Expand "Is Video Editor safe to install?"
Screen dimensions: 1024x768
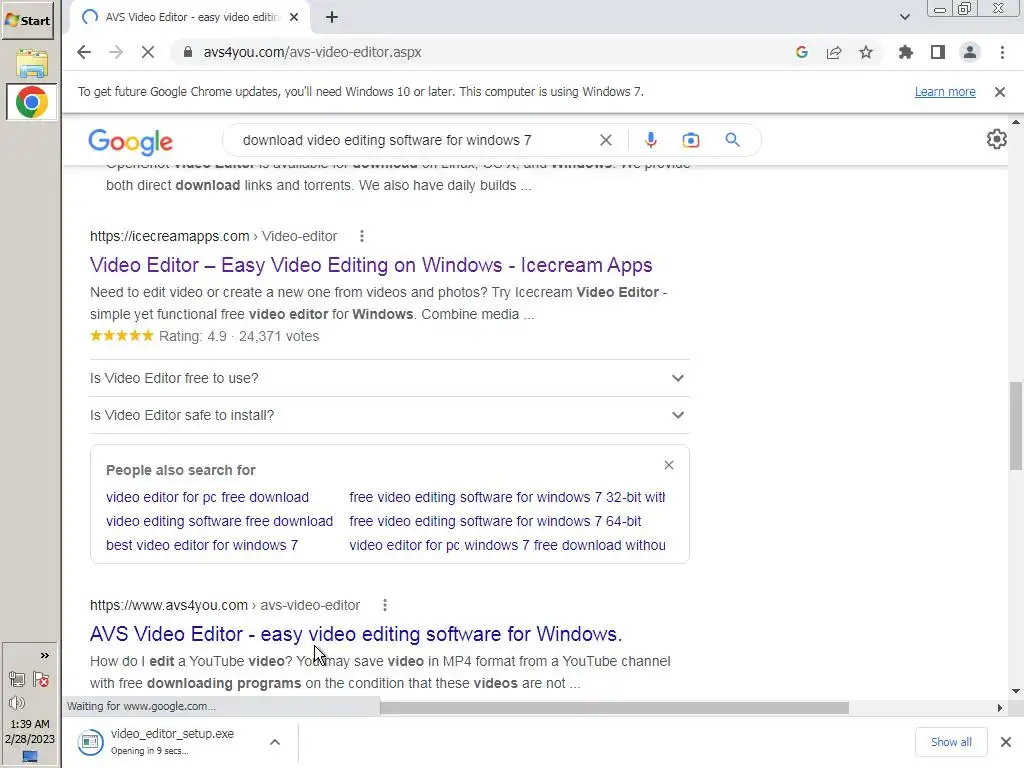(x=389, y=415)
